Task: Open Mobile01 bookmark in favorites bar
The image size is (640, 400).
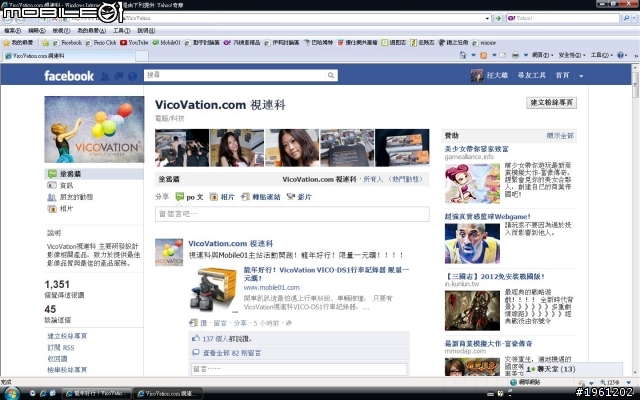Action: 167,42
